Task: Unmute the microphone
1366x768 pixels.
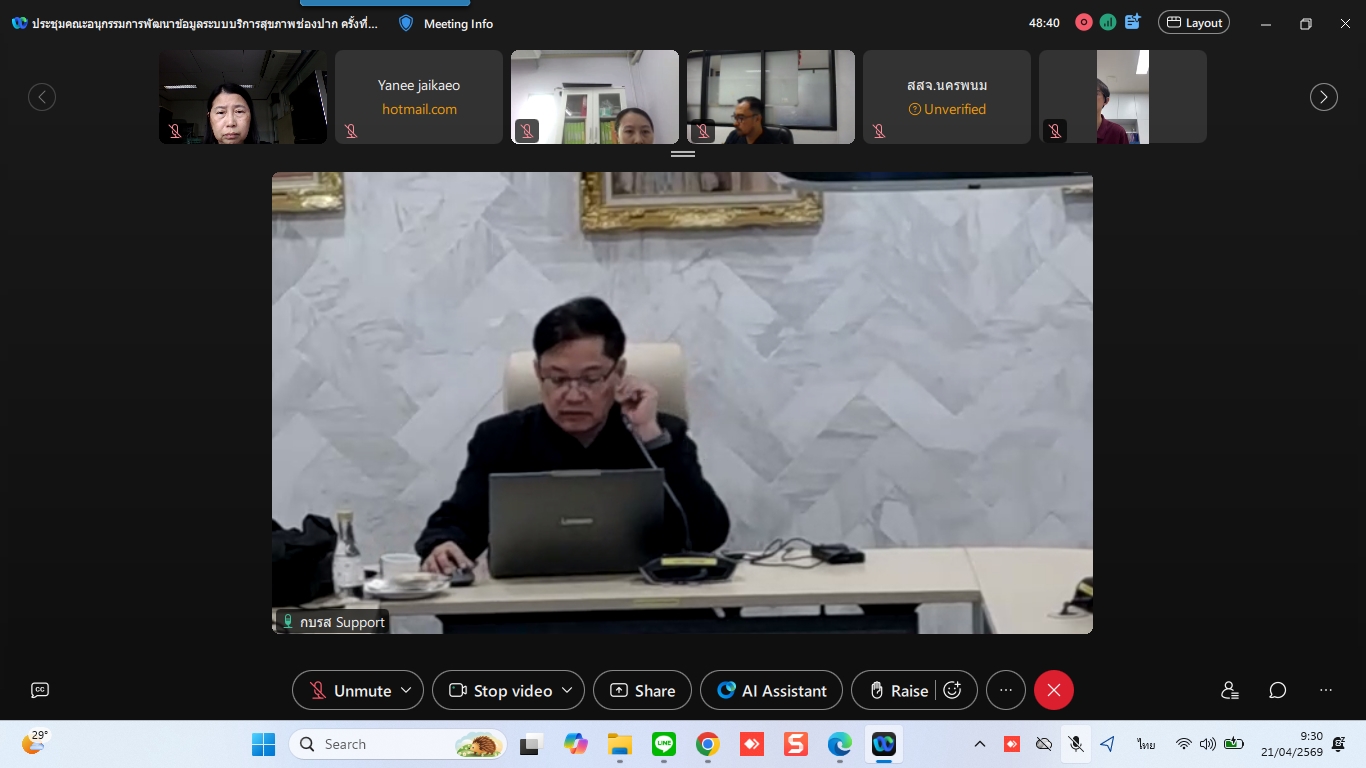Action: click(x=350, y=690)
